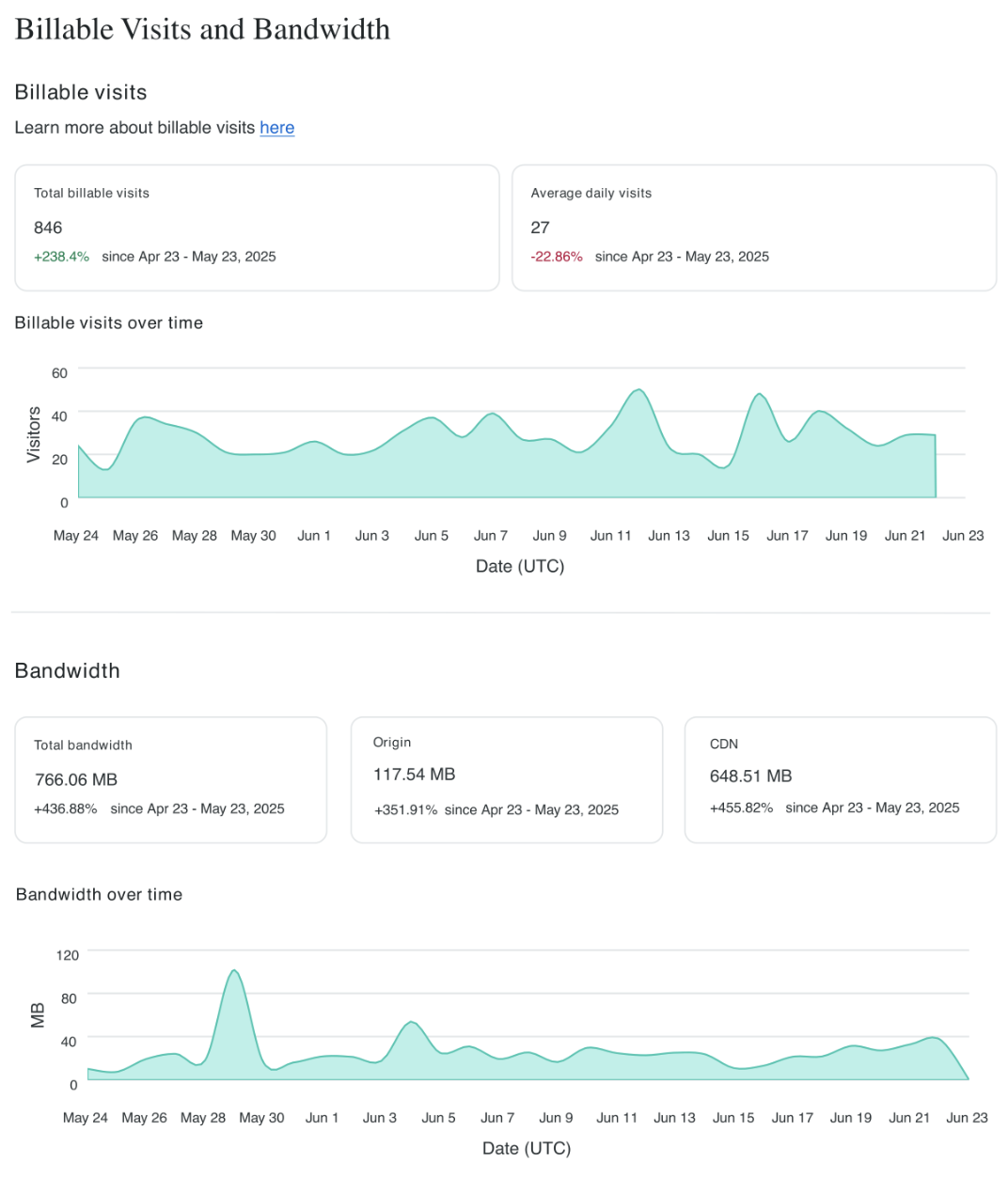The height and width of the screenshot is (1177, 1008).
Task: Click the 766.06 MB total bandwidth value
Action: (75, 779)
